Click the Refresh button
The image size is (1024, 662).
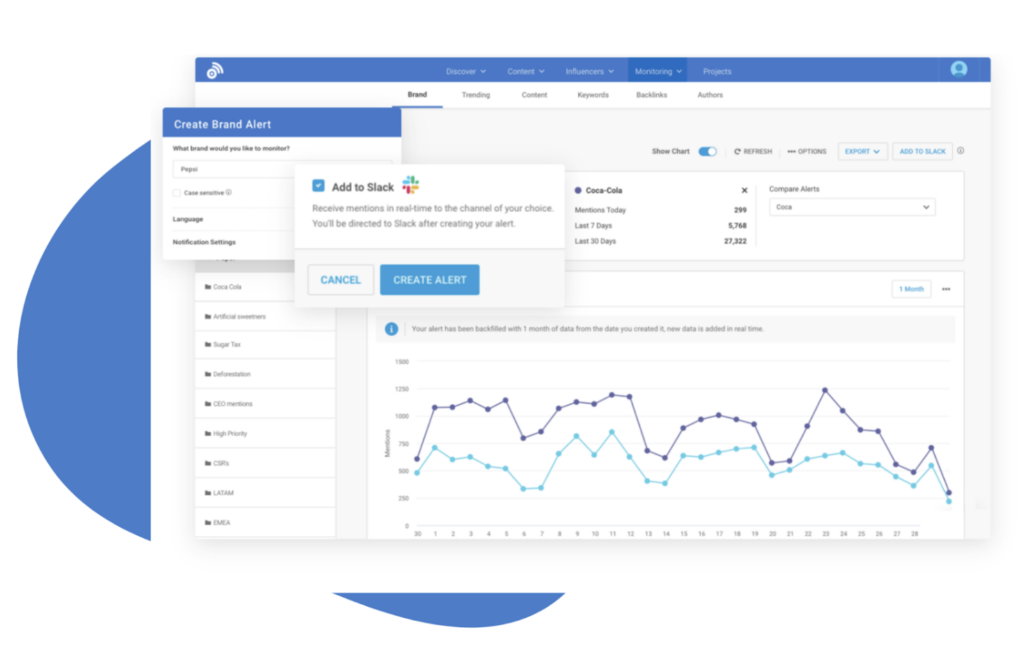coord(753,151)
